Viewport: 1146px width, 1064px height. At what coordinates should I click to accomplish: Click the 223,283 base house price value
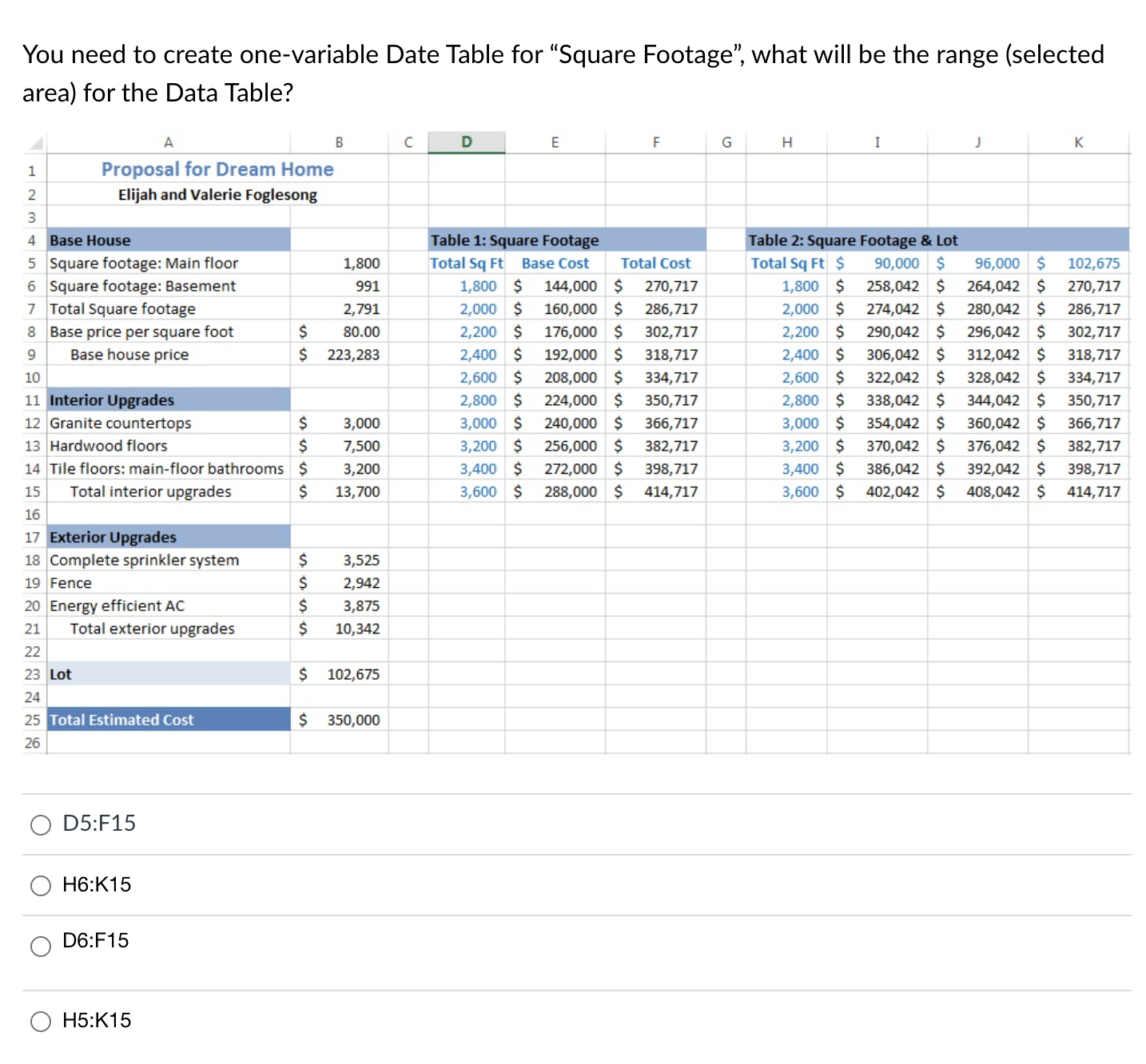click(x=340, y=354)
